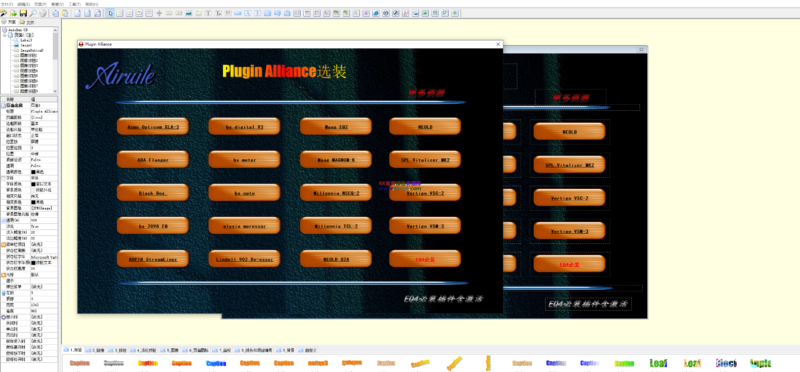Click the bx_digital V3 button
The width and height of the screenshot is (800, 372).
(x=244, y=126)
